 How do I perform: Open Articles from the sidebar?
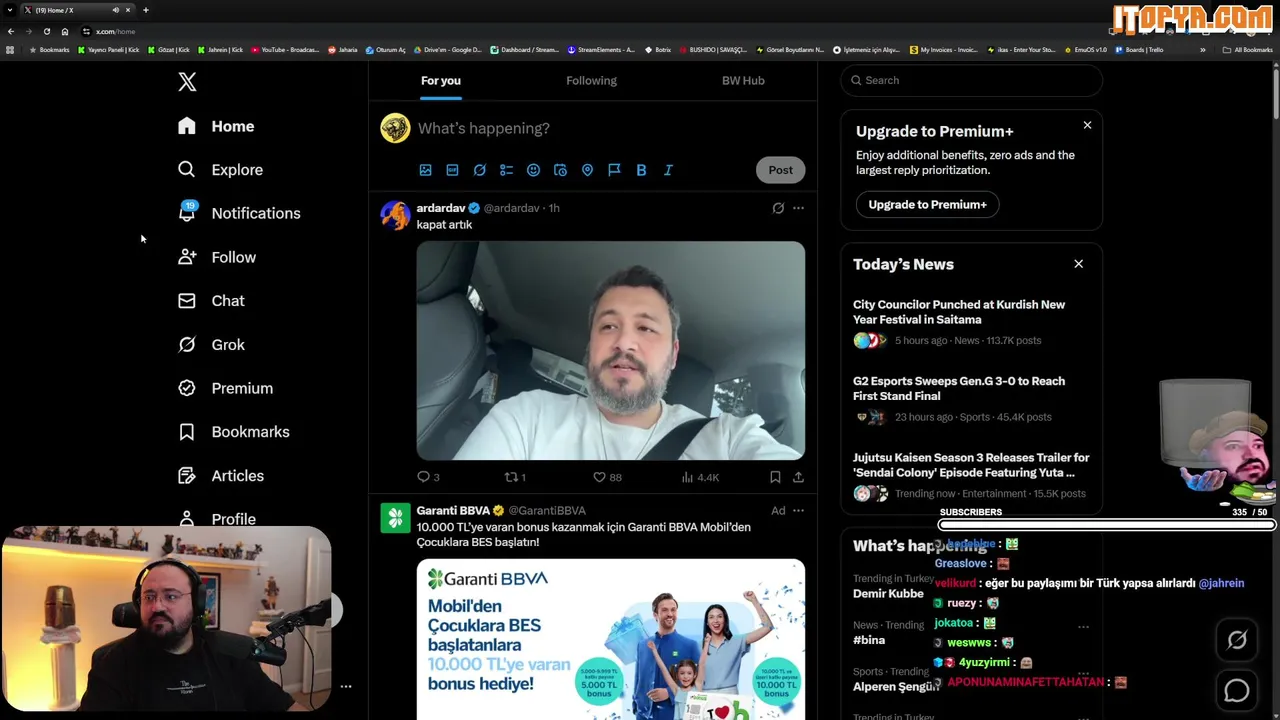tap(220, 476)
